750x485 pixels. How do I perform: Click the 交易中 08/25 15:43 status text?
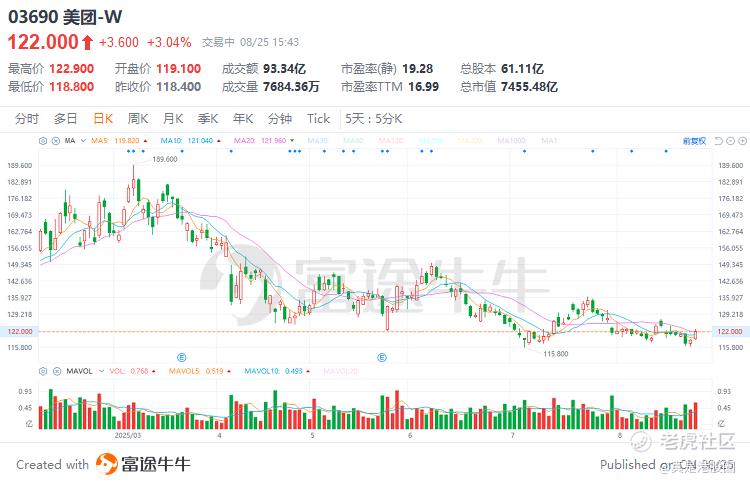click(x=250, y=43)
